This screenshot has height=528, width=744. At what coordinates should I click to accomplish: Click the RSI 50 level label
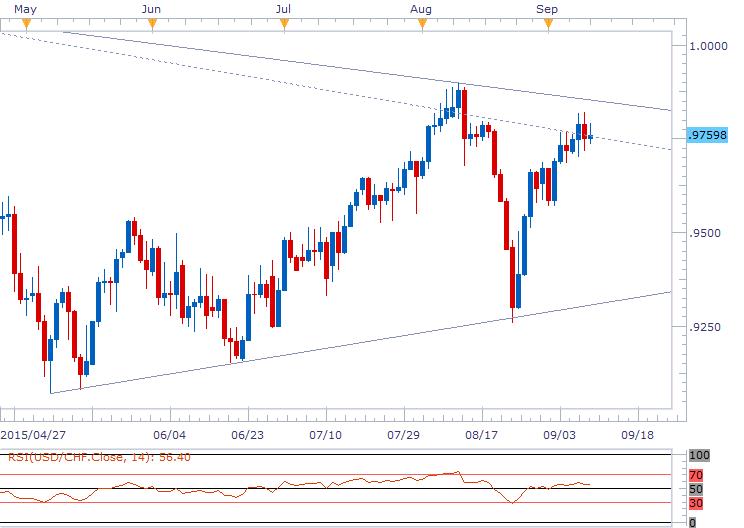pos(696,489)
